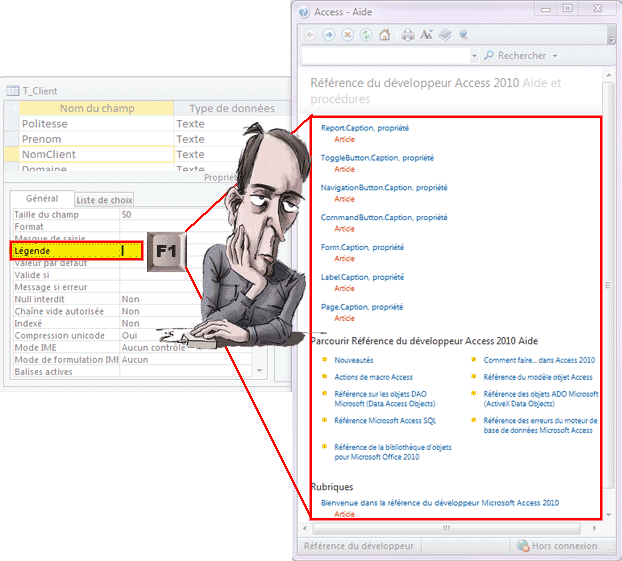Click in the Légende property field
The image size is (622, 561).
pos(130,251)
